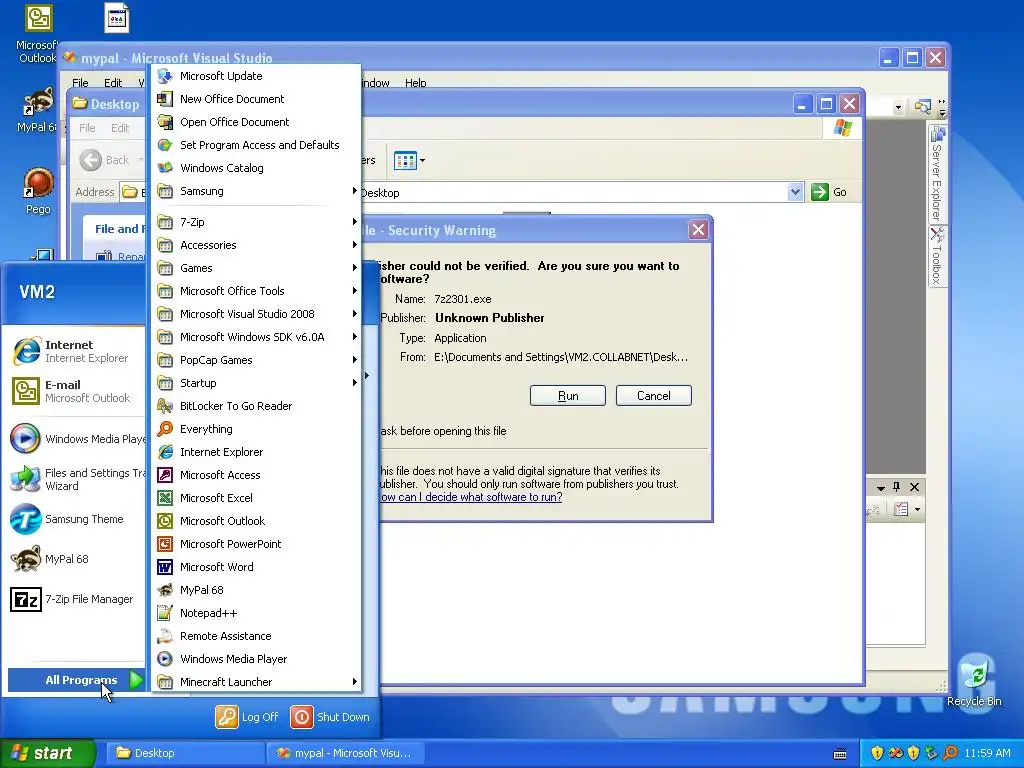Launch Microsoft Access
Screen dimensions: 1024x768
tap(256, 475)
